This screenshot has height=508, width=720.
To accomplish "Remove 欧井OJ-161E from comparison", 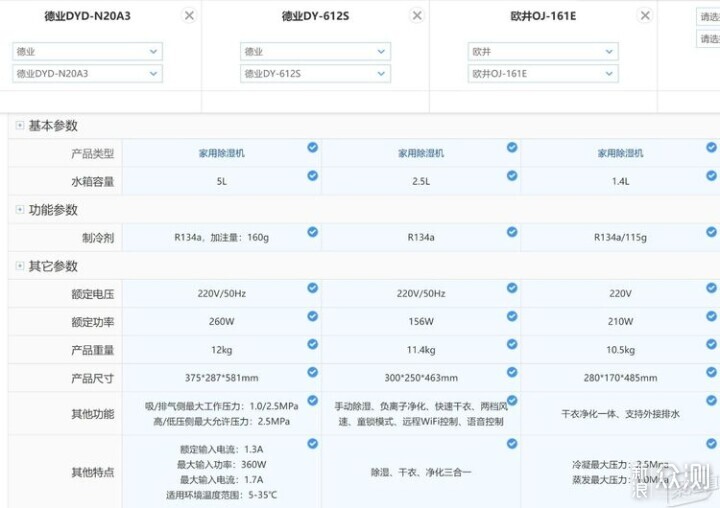I will pos(645,16).
